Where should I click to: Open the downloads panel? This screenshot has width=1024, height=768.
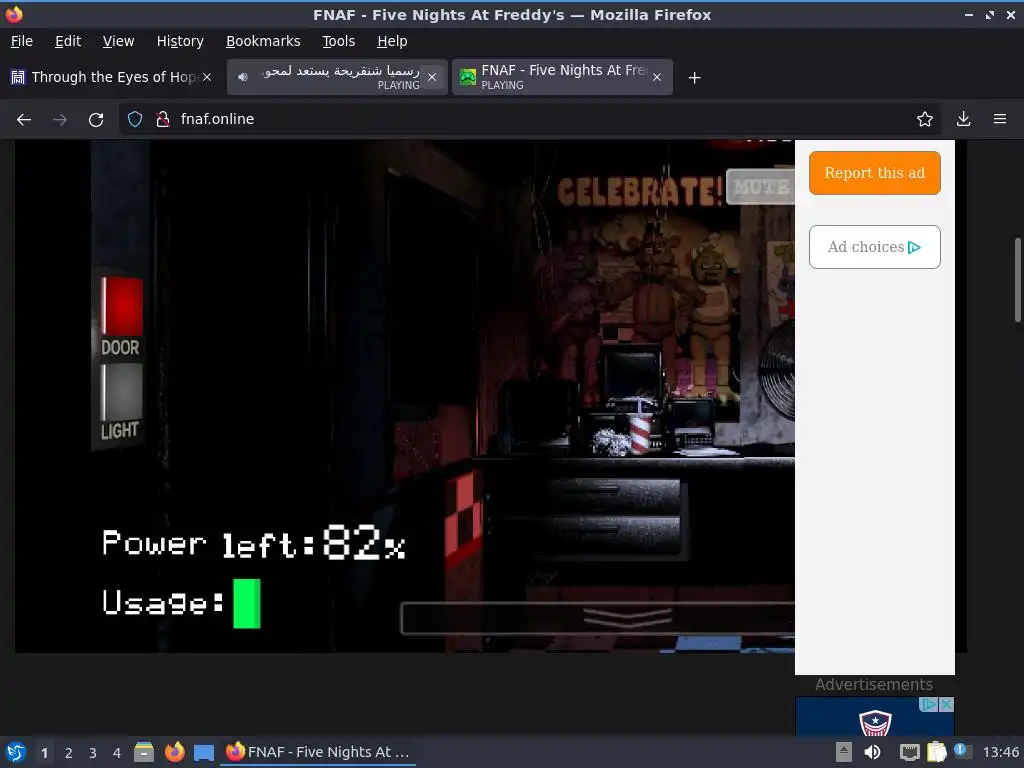point(963,119)
